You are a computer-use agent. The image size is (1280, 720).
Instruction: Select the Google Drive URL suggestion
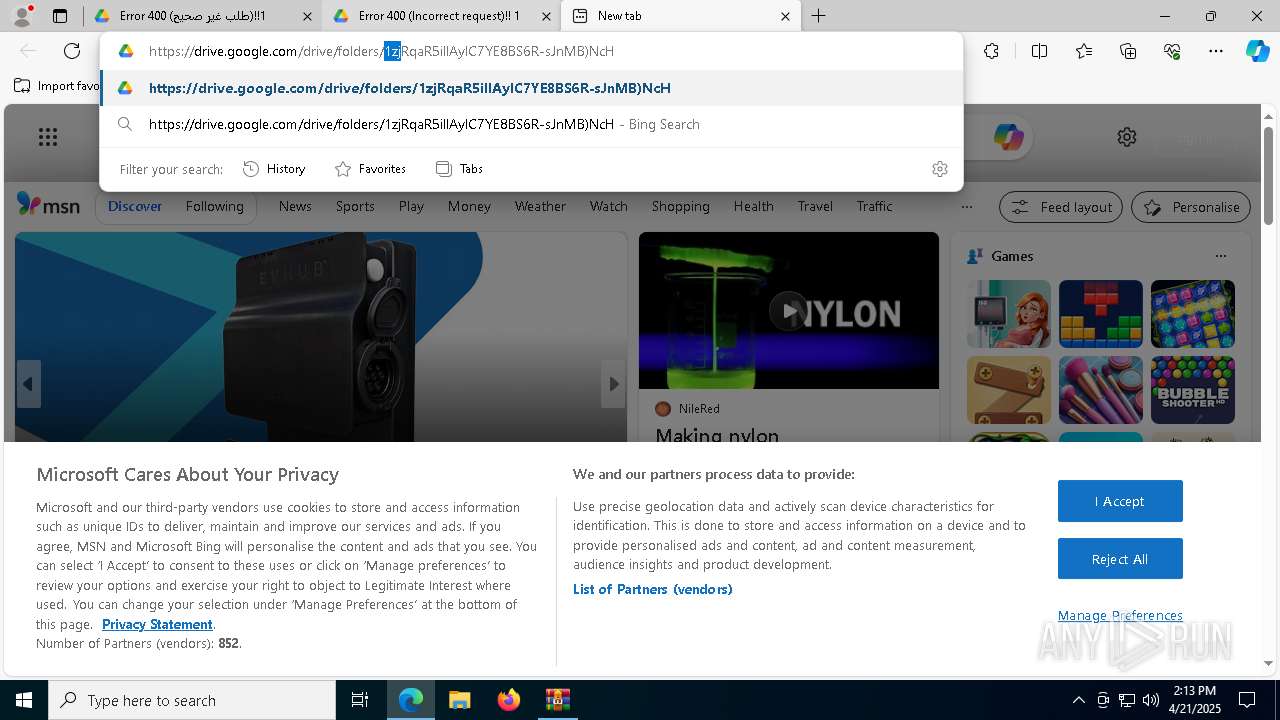tap(531, 88)
